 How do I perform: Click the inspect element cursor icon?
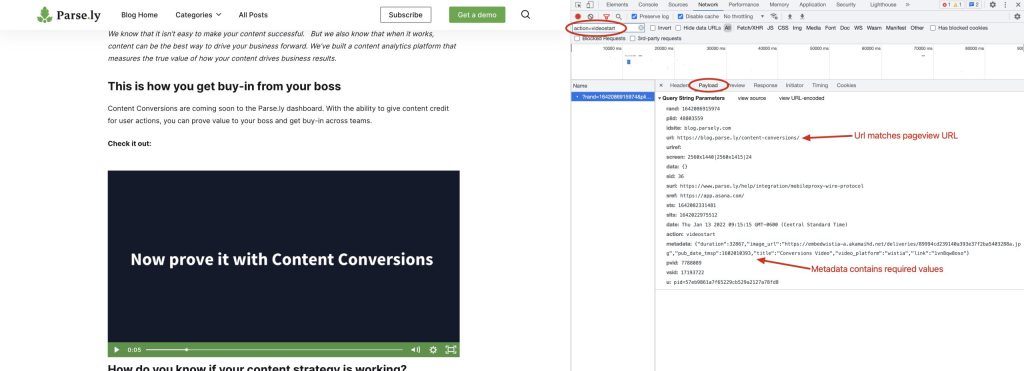(x=579, y=5)
